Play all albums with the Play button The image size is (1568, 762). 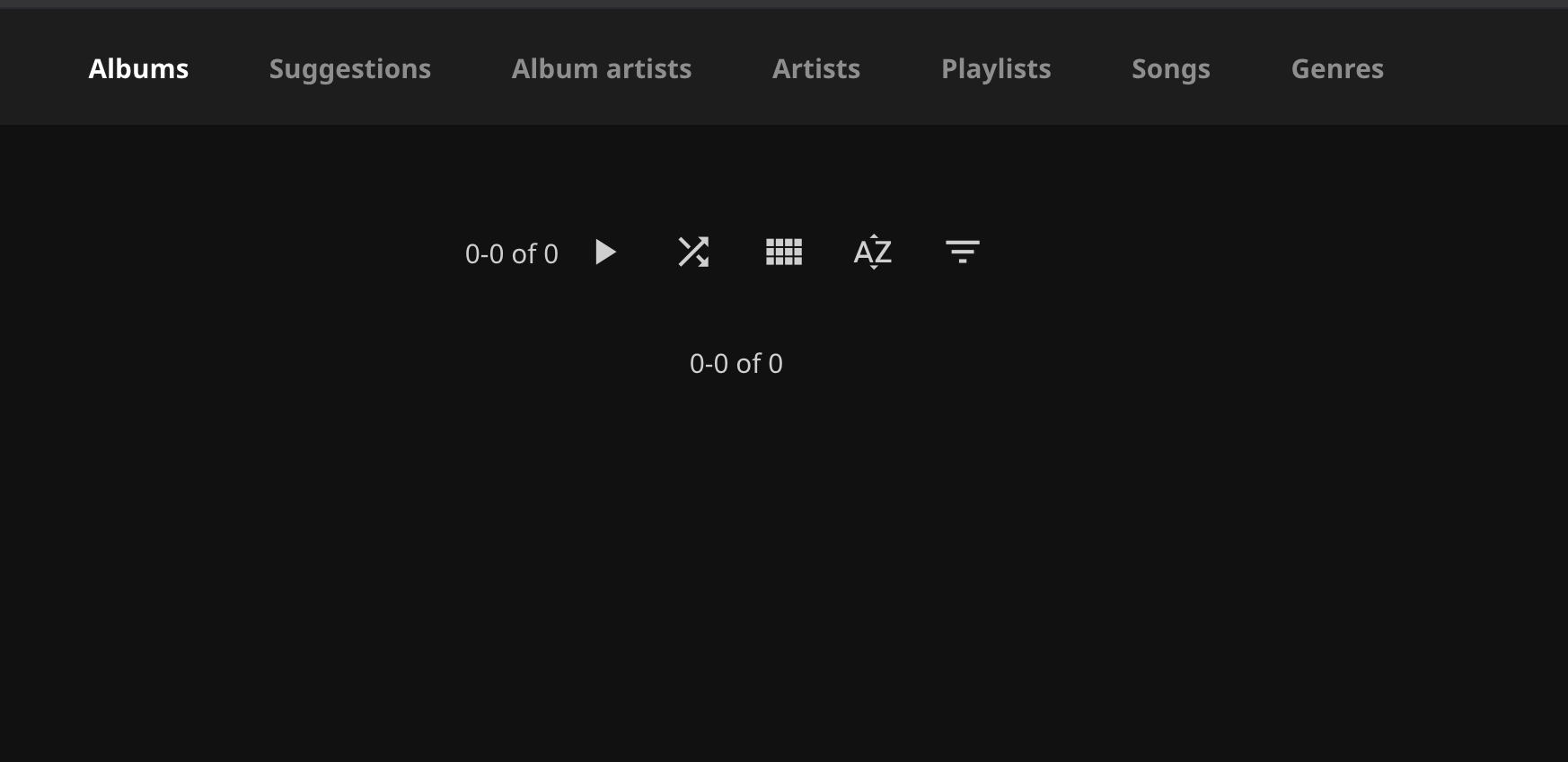[x=606, y=253]
